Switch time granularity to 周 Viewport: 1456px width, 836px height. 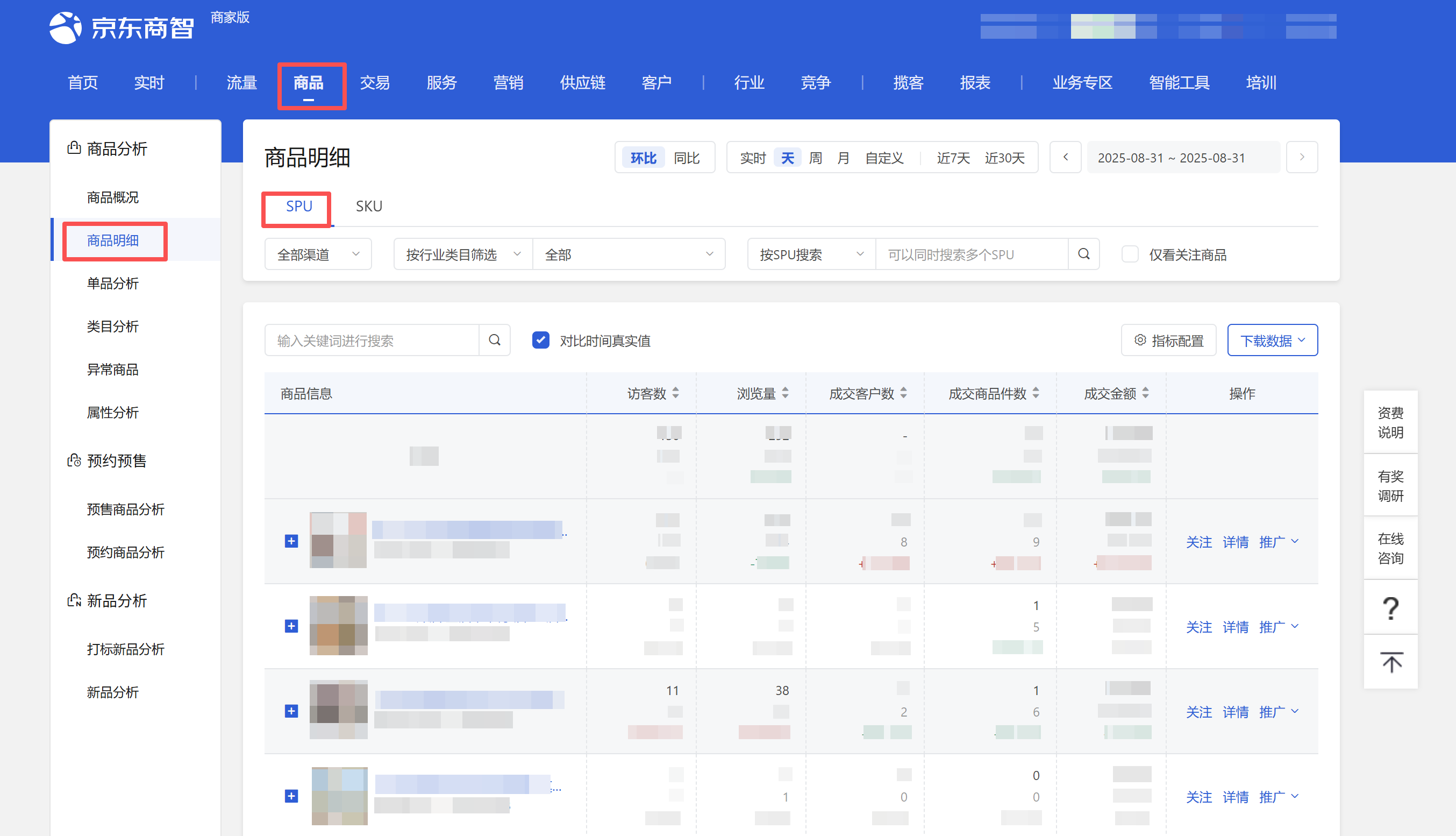pos(815,158)
